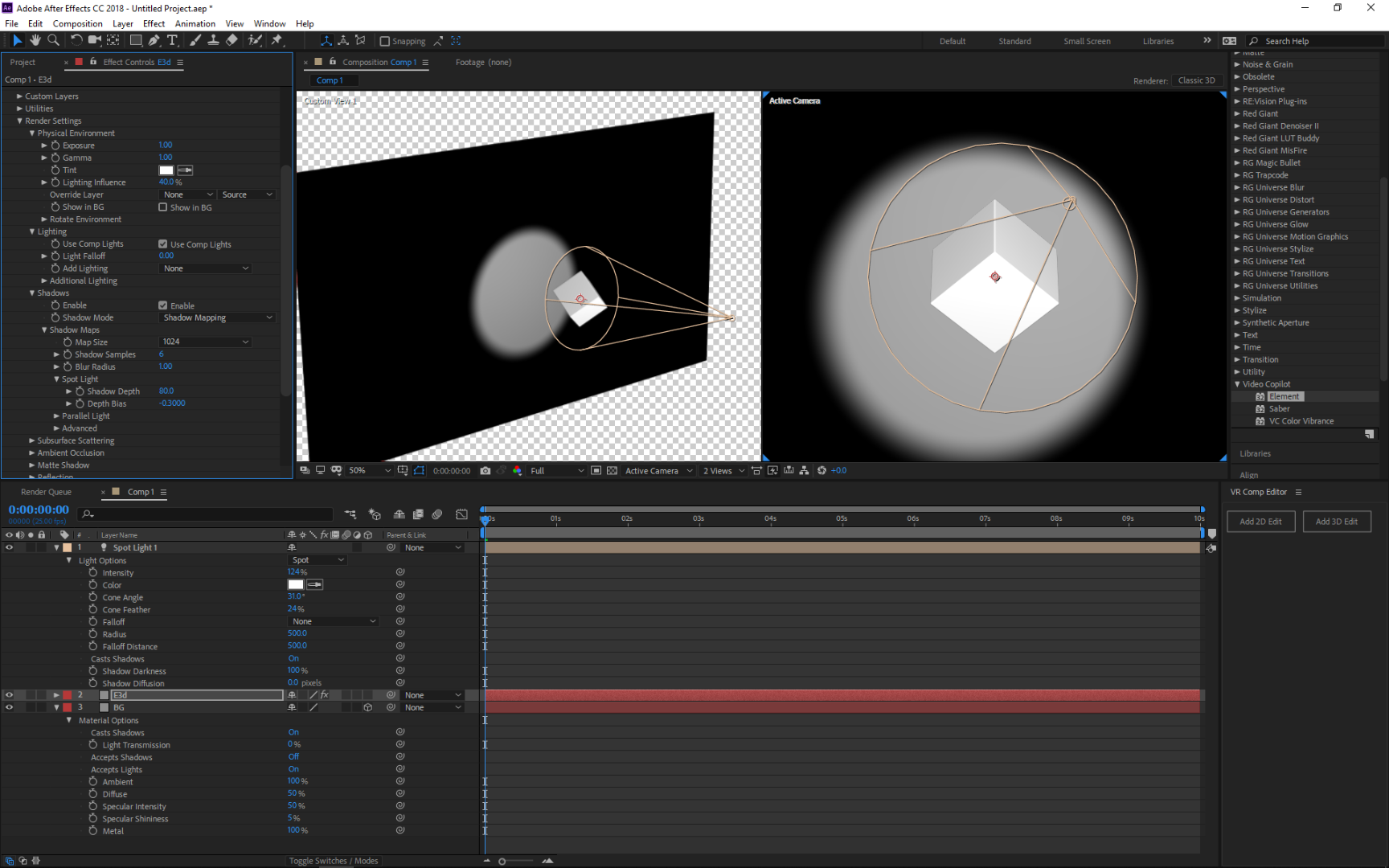Select the Type tool
The width and height of the screenshot is (1389, 868).
point(173,40)
